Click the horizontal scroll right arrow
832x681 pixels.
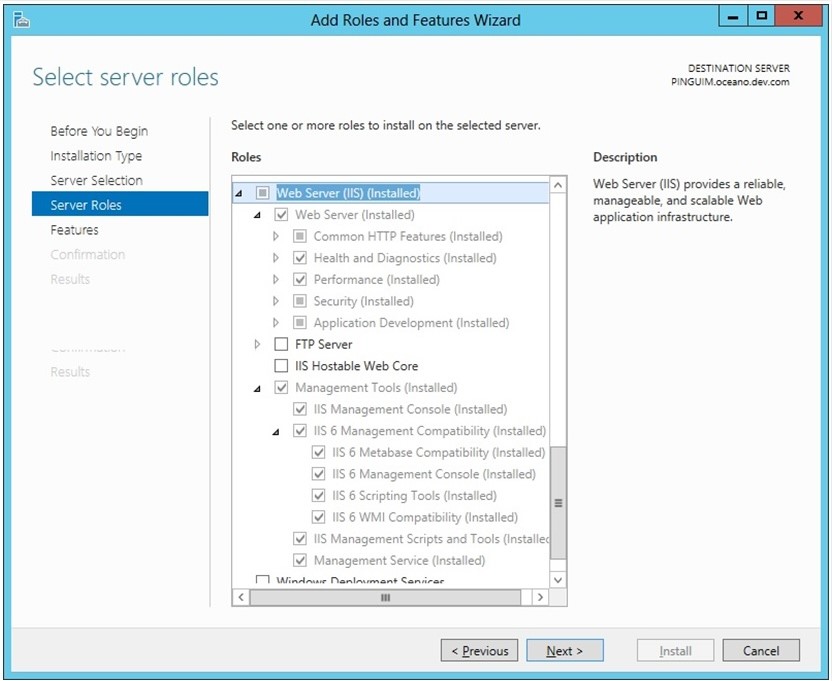pos(540,597)
